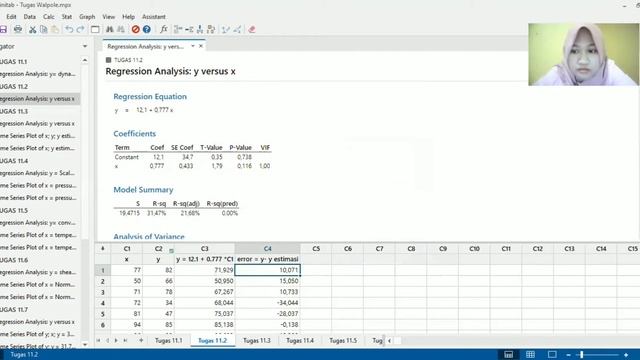The height and width of the screenshot is (360, 640).
Task: Click the fx Assign Formula icon
Action: coord(164,29)
